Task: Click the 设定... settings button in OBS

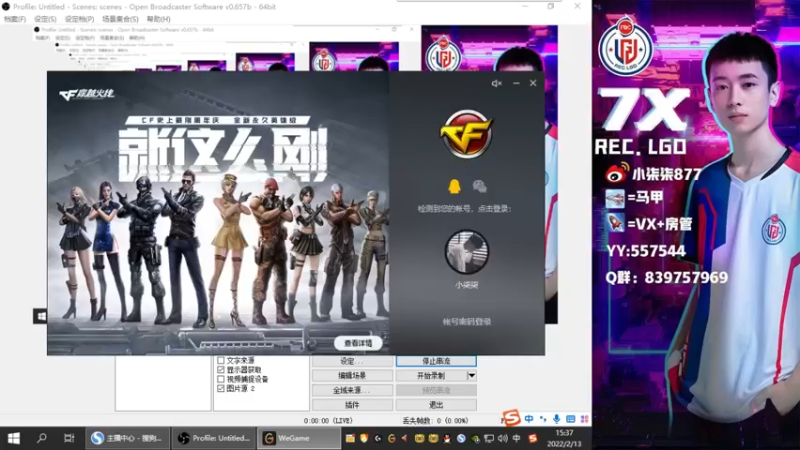Action: pyautogui.click(x=352, y=361)
